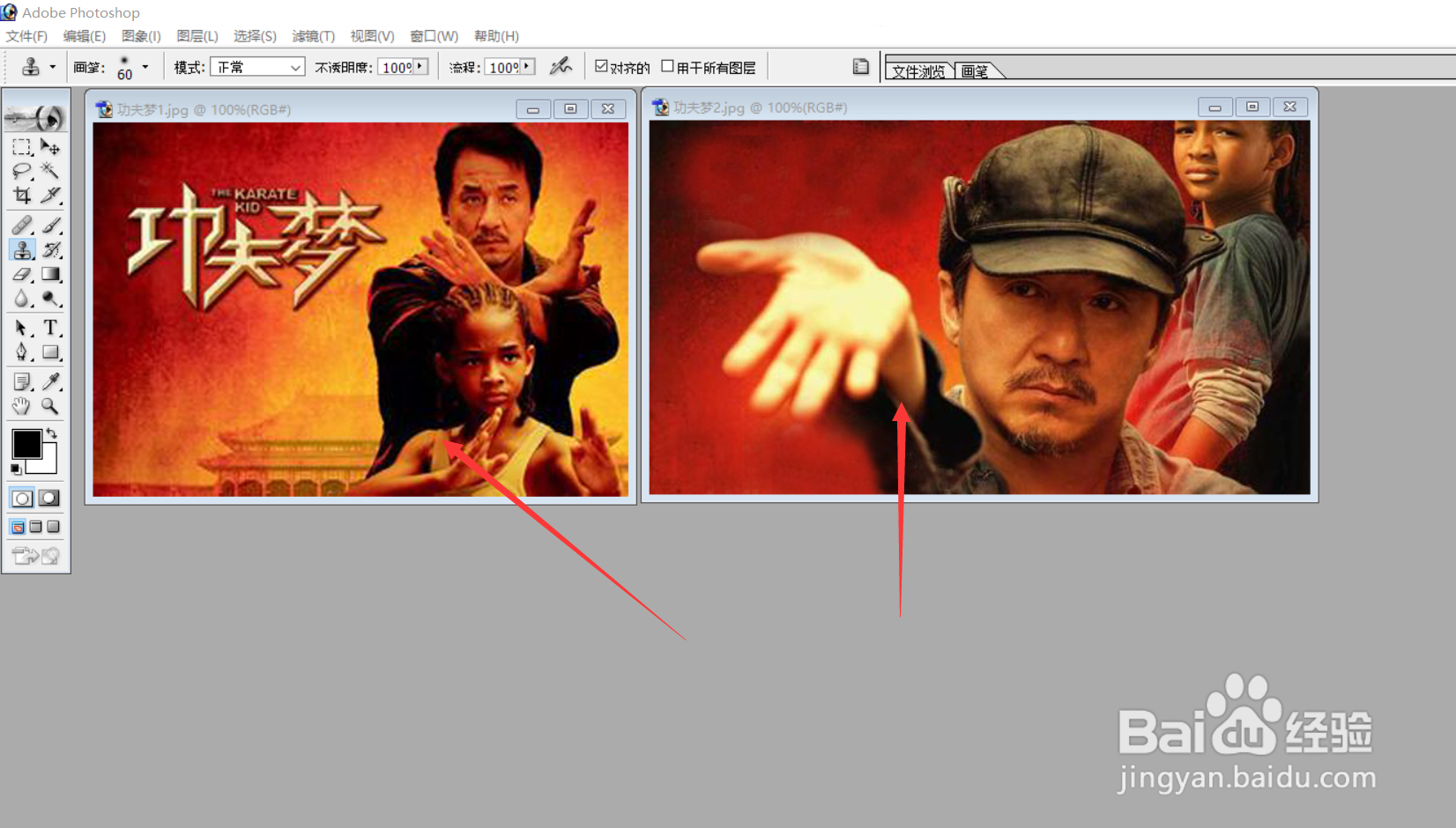1456x828 pixels.
Task: Expand the flow slider arrow
Action: click(527, 66)
